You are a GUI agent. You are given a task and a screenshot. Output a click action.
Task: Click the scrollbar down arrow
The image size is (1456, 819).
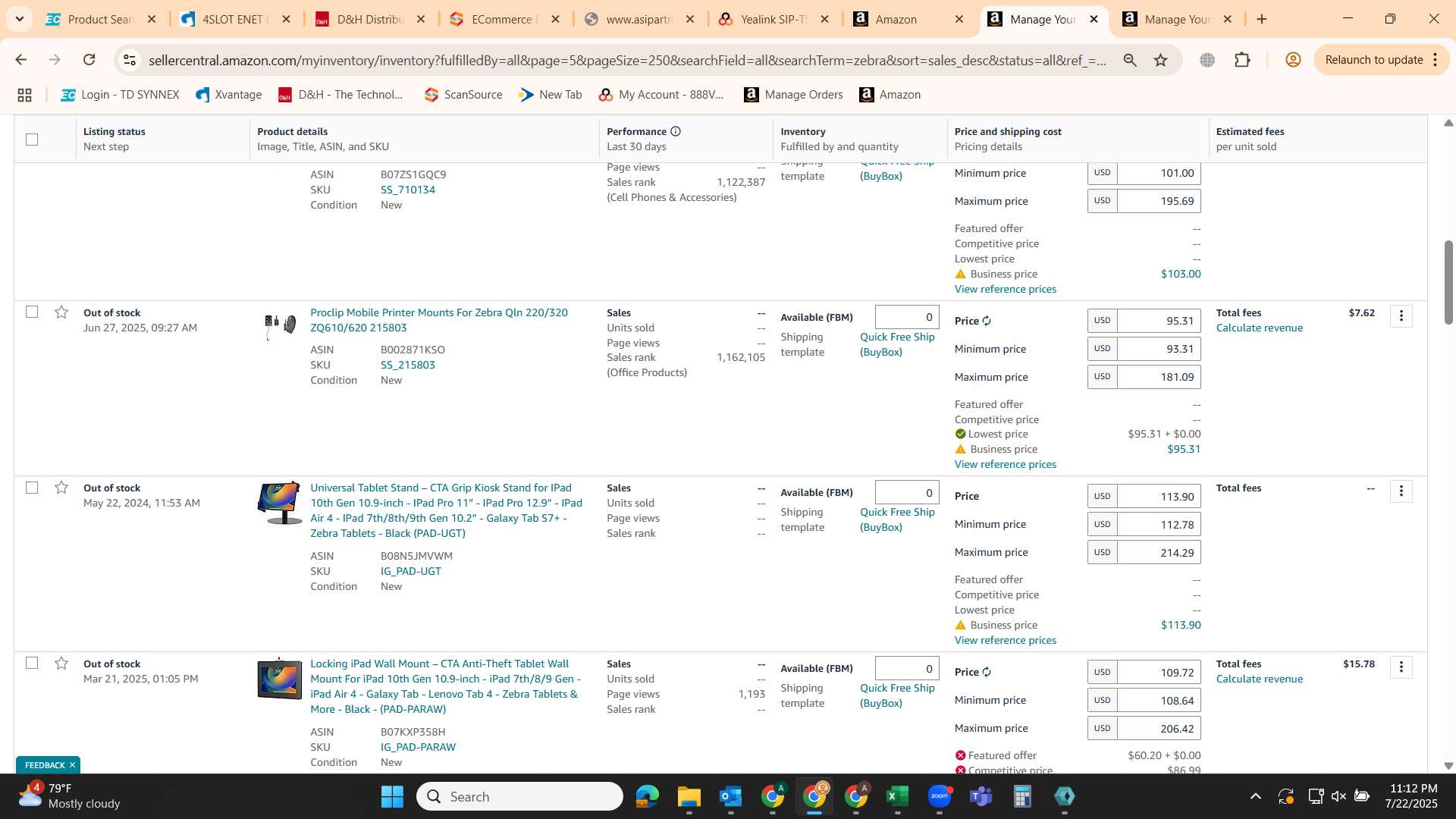coord(1448,766)
